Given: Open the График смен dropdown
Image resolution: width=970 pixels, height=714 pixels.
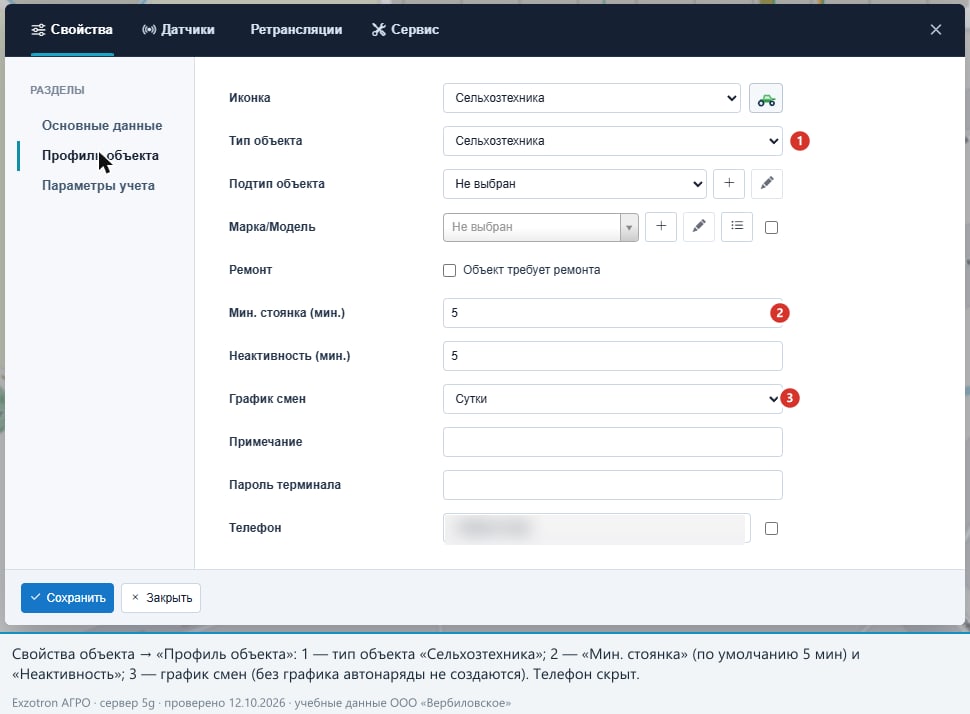Looking at the screenshot, I should (x=612, y=399).
